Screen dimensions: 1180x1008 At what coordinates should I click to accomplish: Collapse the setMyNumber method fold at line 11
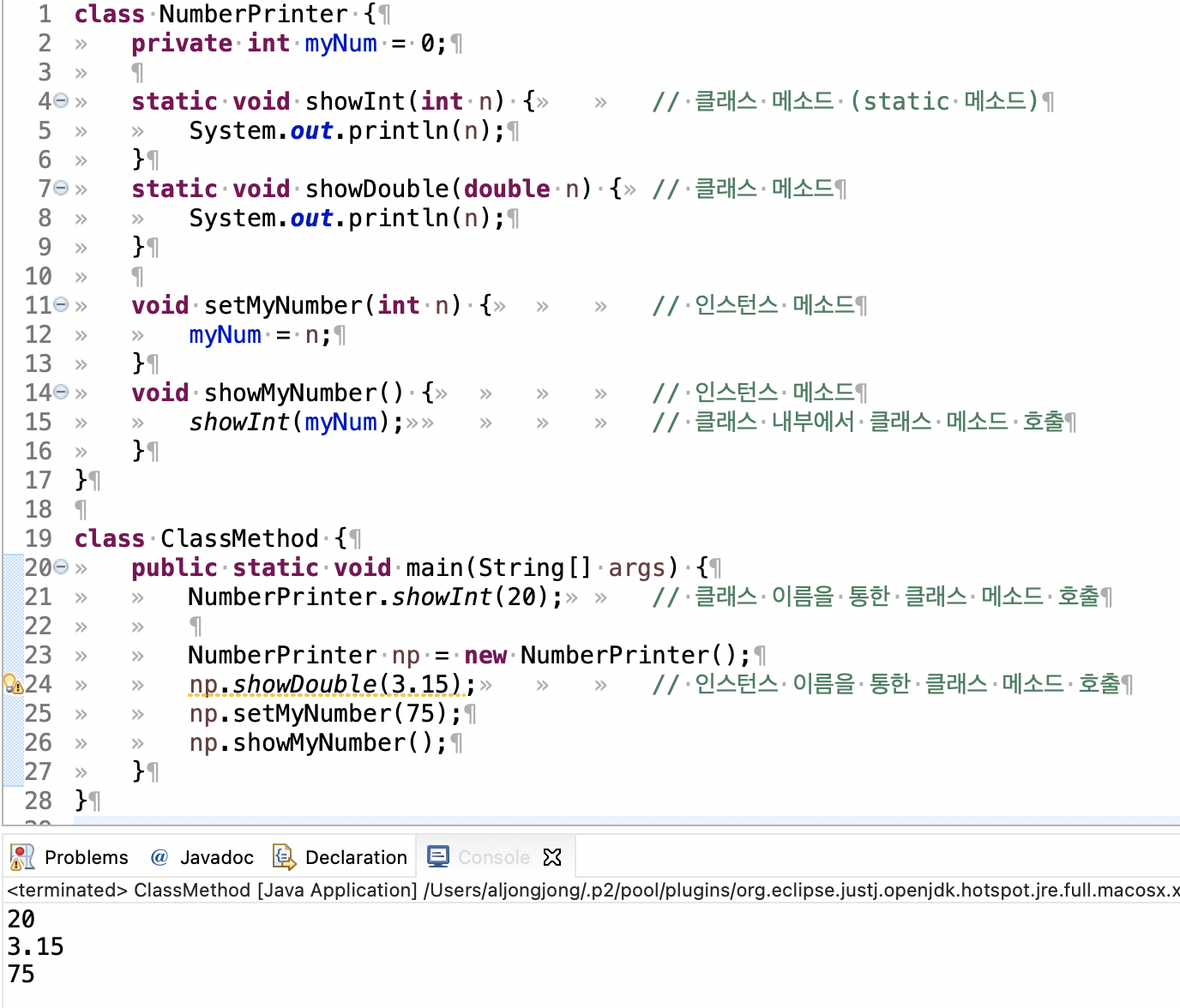coord(61,305)
